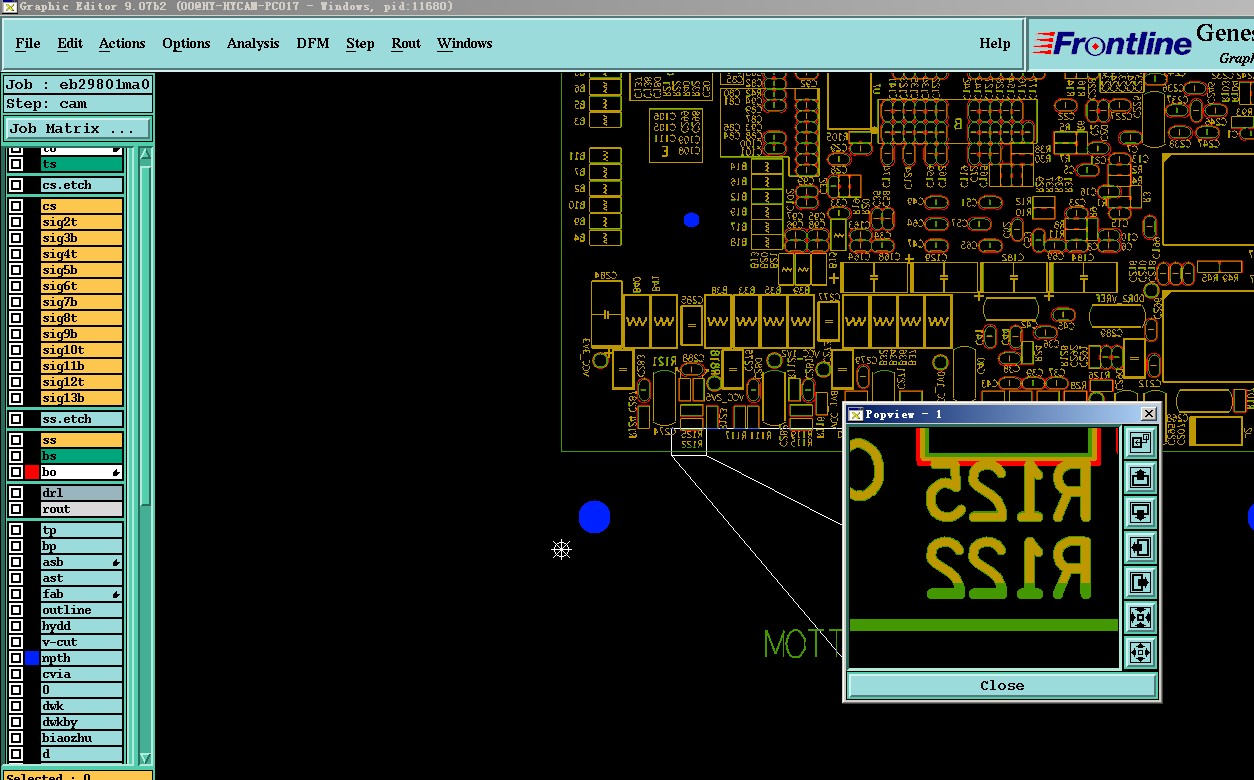
Task: Toggle the checkbox for the drl layer
Action: click(16, 493)
